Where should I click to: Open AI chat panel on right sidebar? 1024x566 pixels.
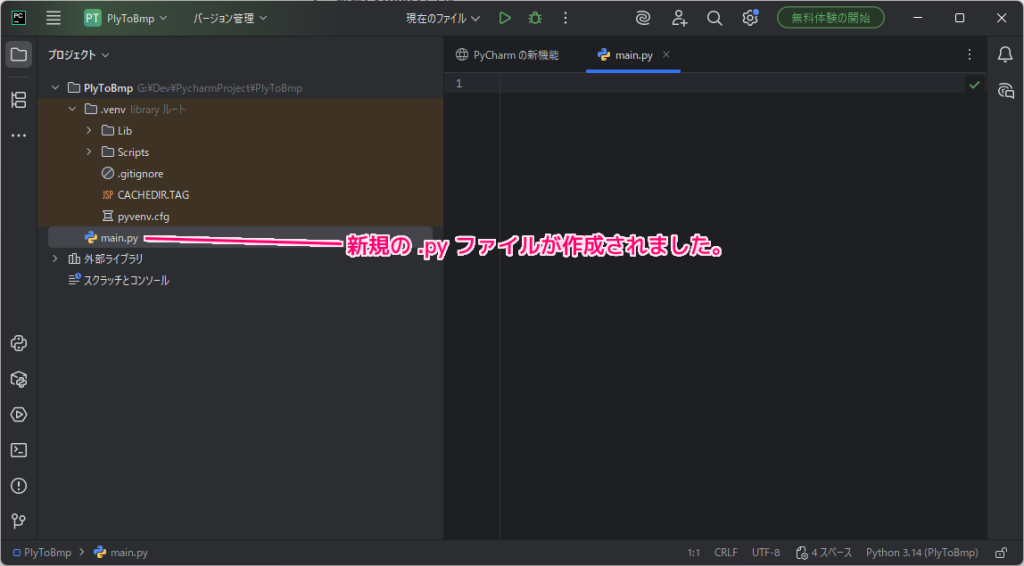pyautogui.click(x=1005, y=91)
